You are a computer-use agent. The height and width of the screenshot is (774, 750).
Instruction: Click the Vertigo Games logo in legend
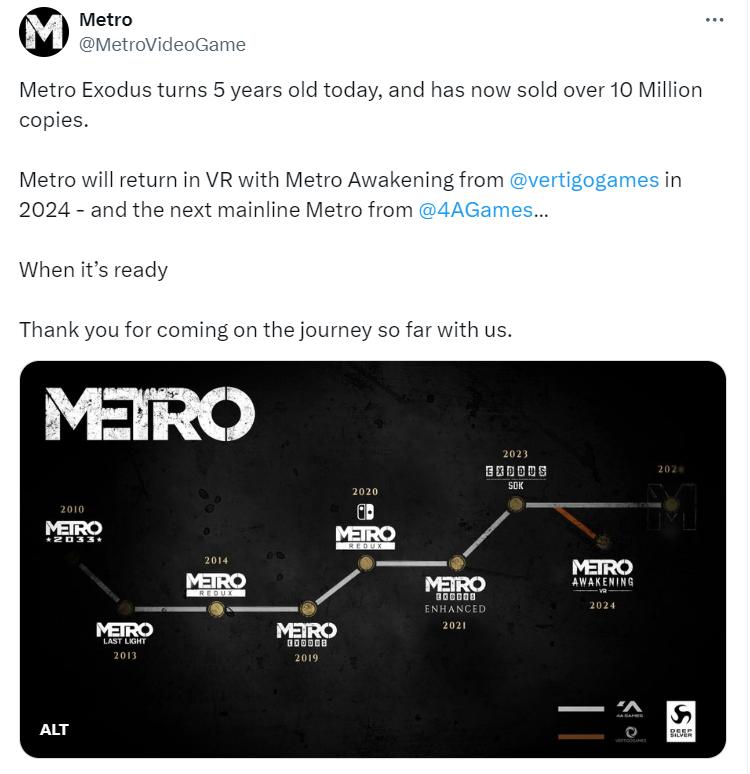[631, 733]
